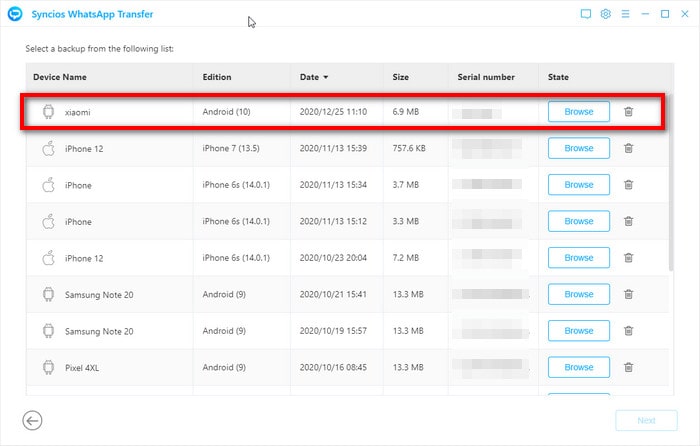
Task: Browse the xiaomi backup
Action: click(x=579, y=112)
